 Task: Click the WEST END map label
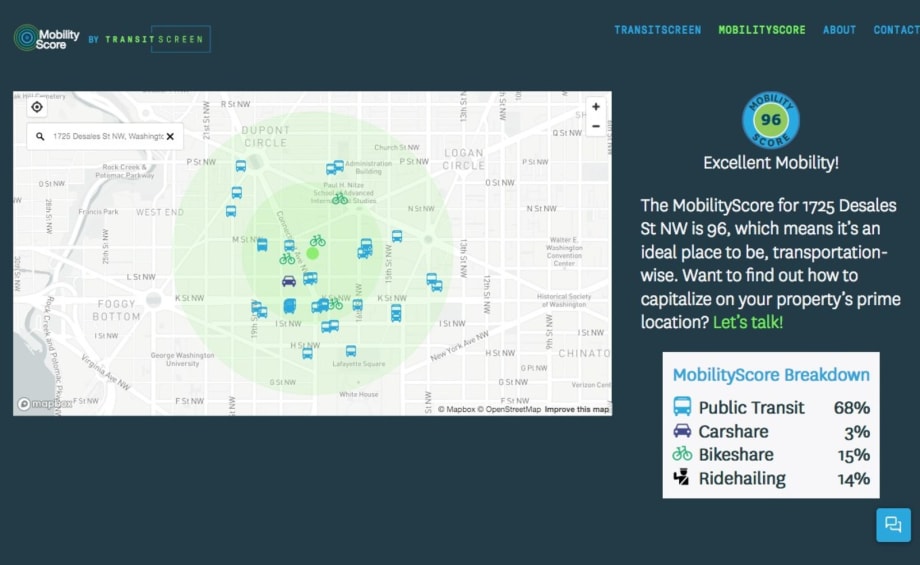coord(160,212)
